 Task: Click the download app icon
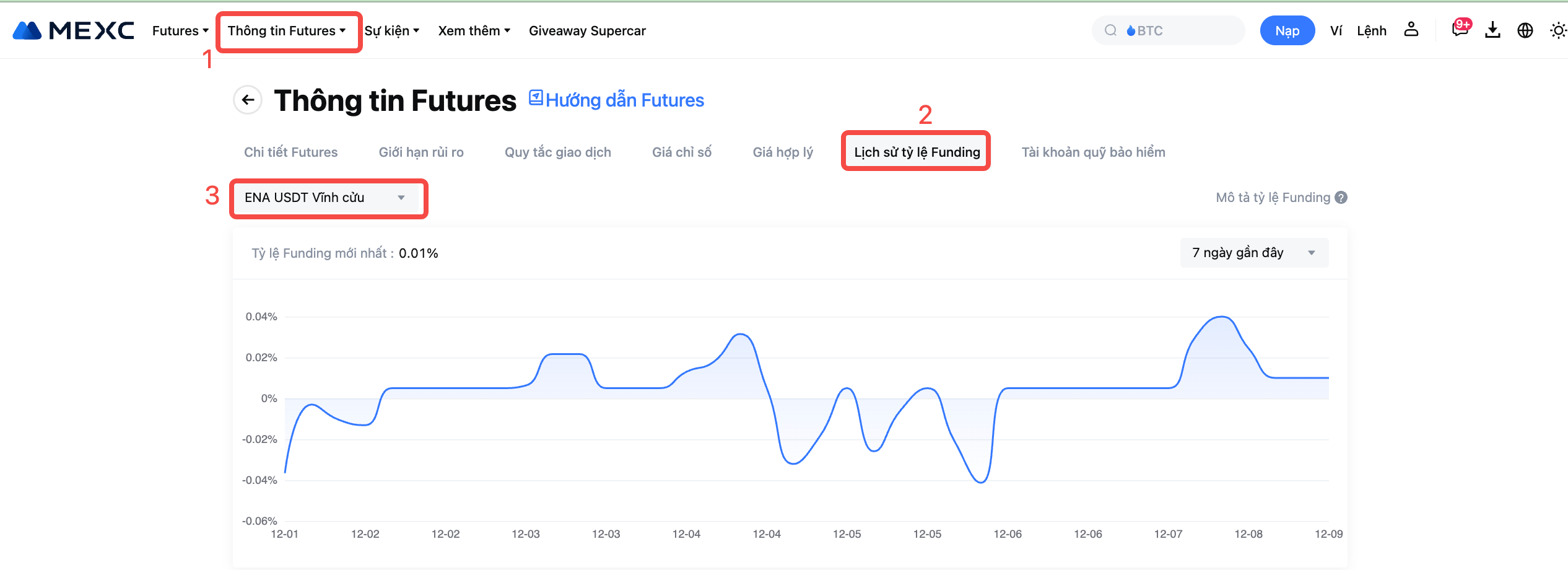(1492, 30)
